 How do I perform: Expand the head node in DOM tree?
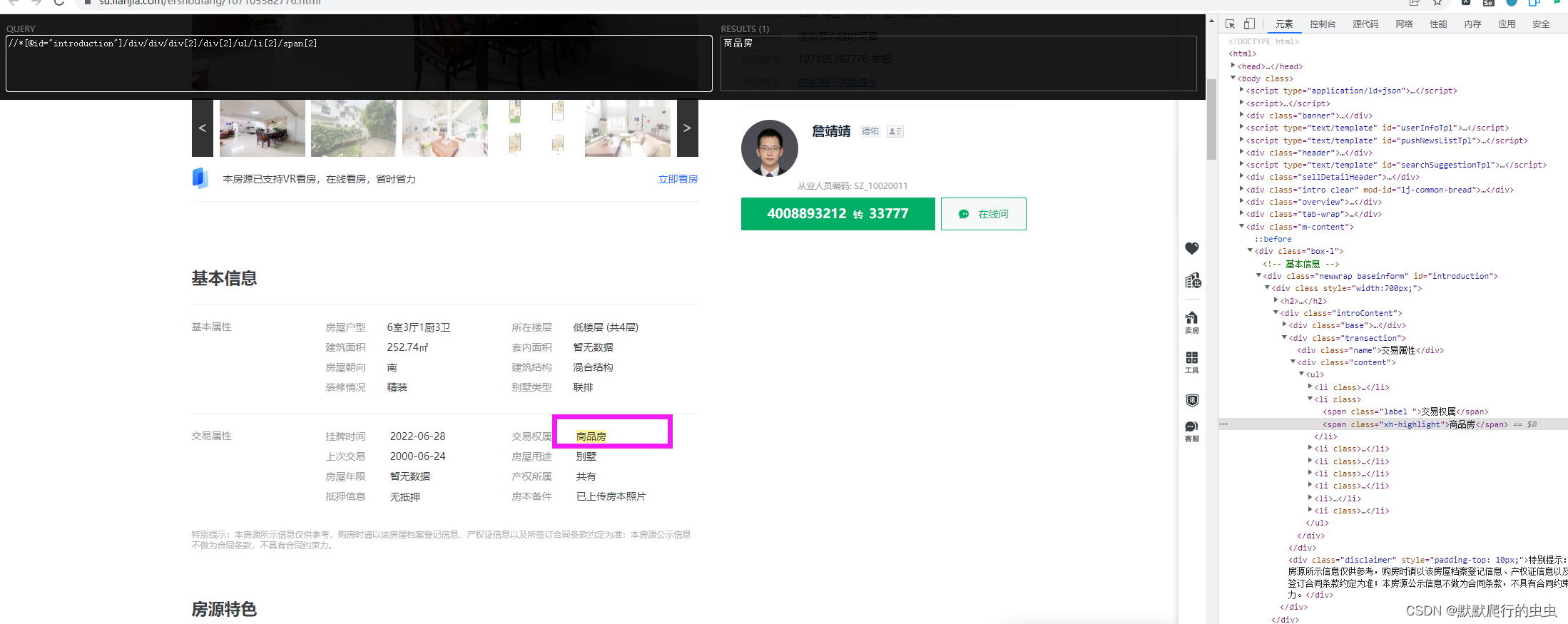tap(1233, 66)
